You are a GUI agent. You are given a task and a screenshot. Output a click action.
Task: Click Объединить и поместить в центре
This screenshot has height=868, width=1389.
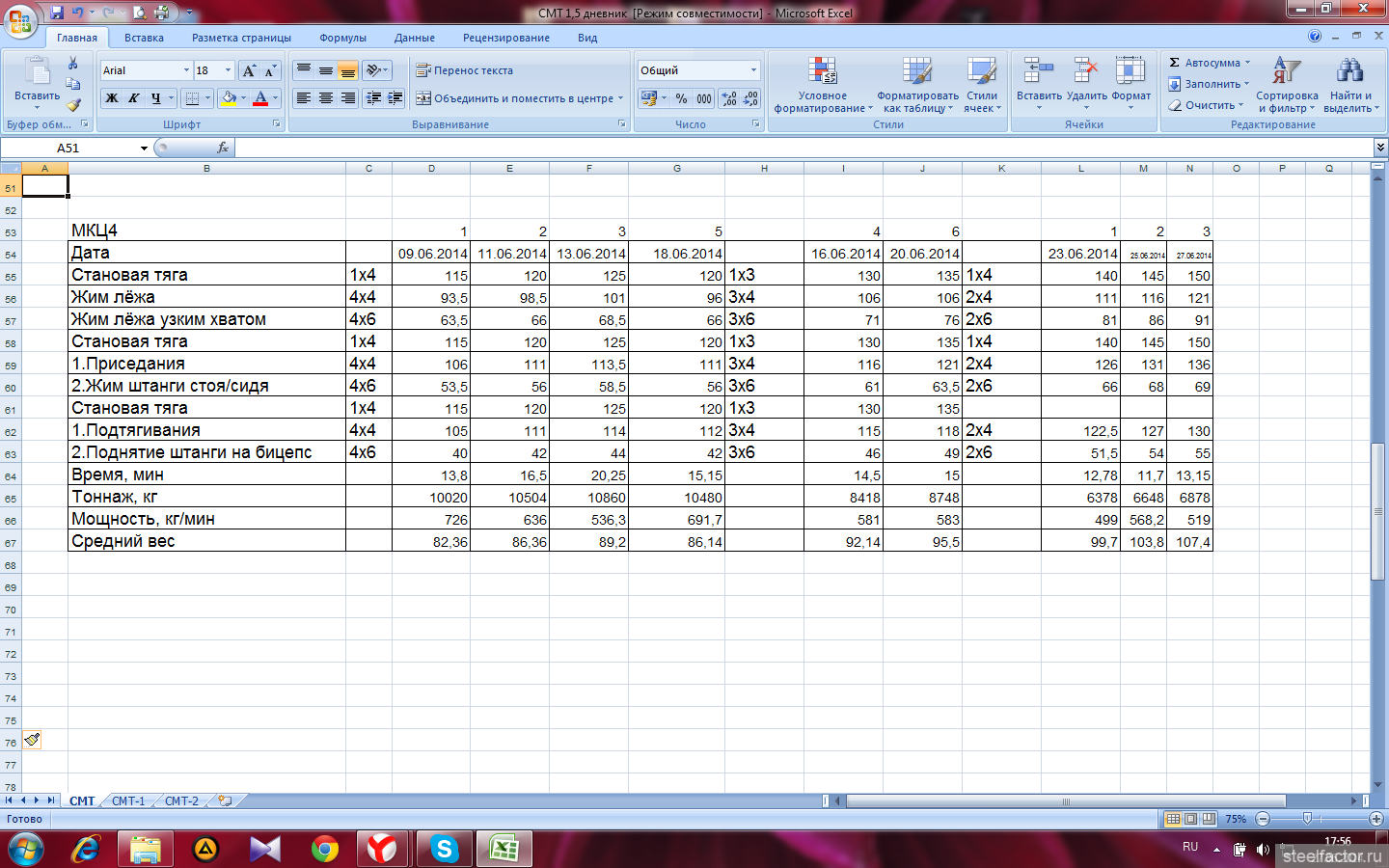[x=520, y=98]
